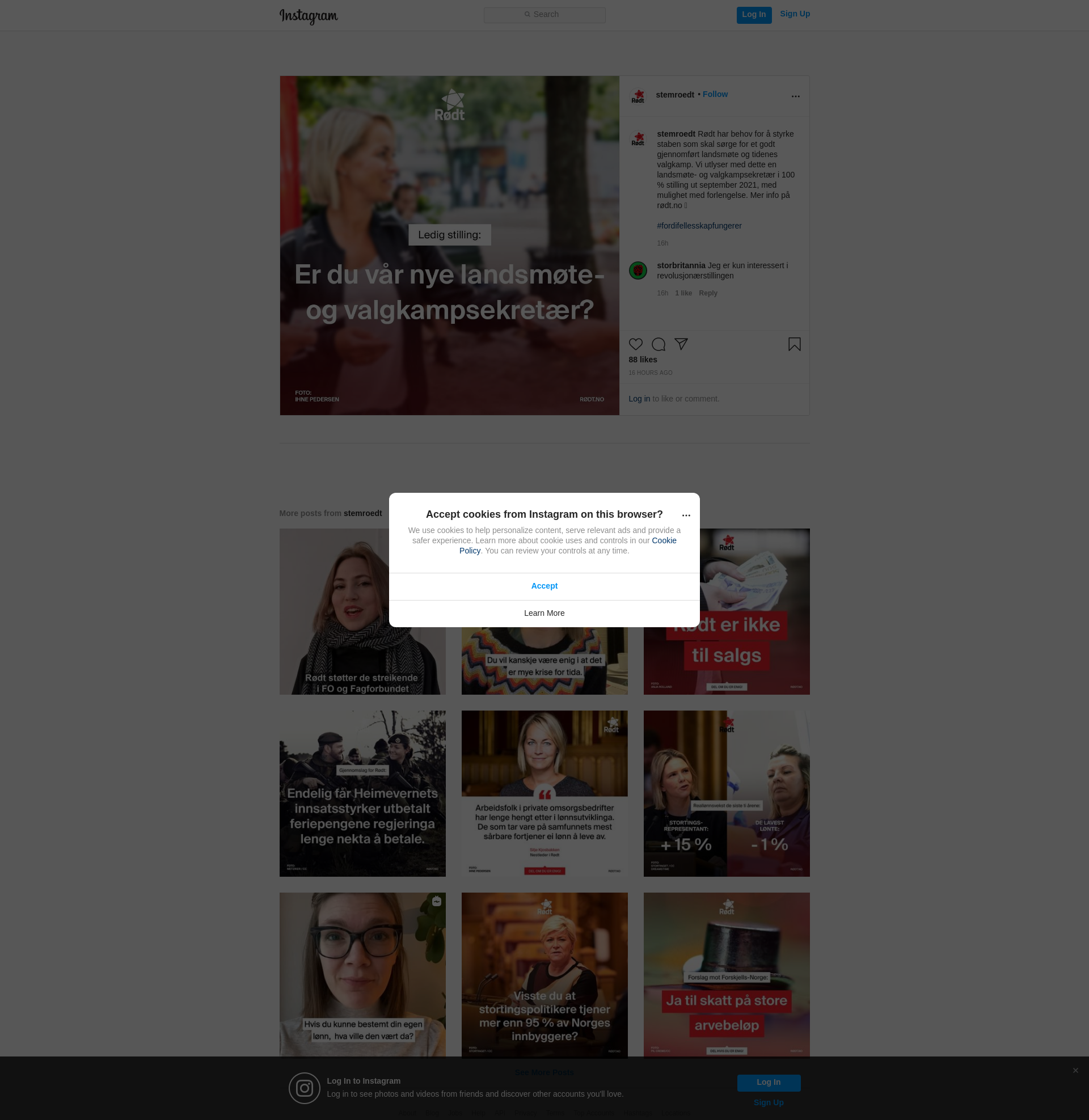Open post 'Ja til skatt på store arvebeløp'
The height and width of the screenshot is (1120, 1089).
point(727,975)
